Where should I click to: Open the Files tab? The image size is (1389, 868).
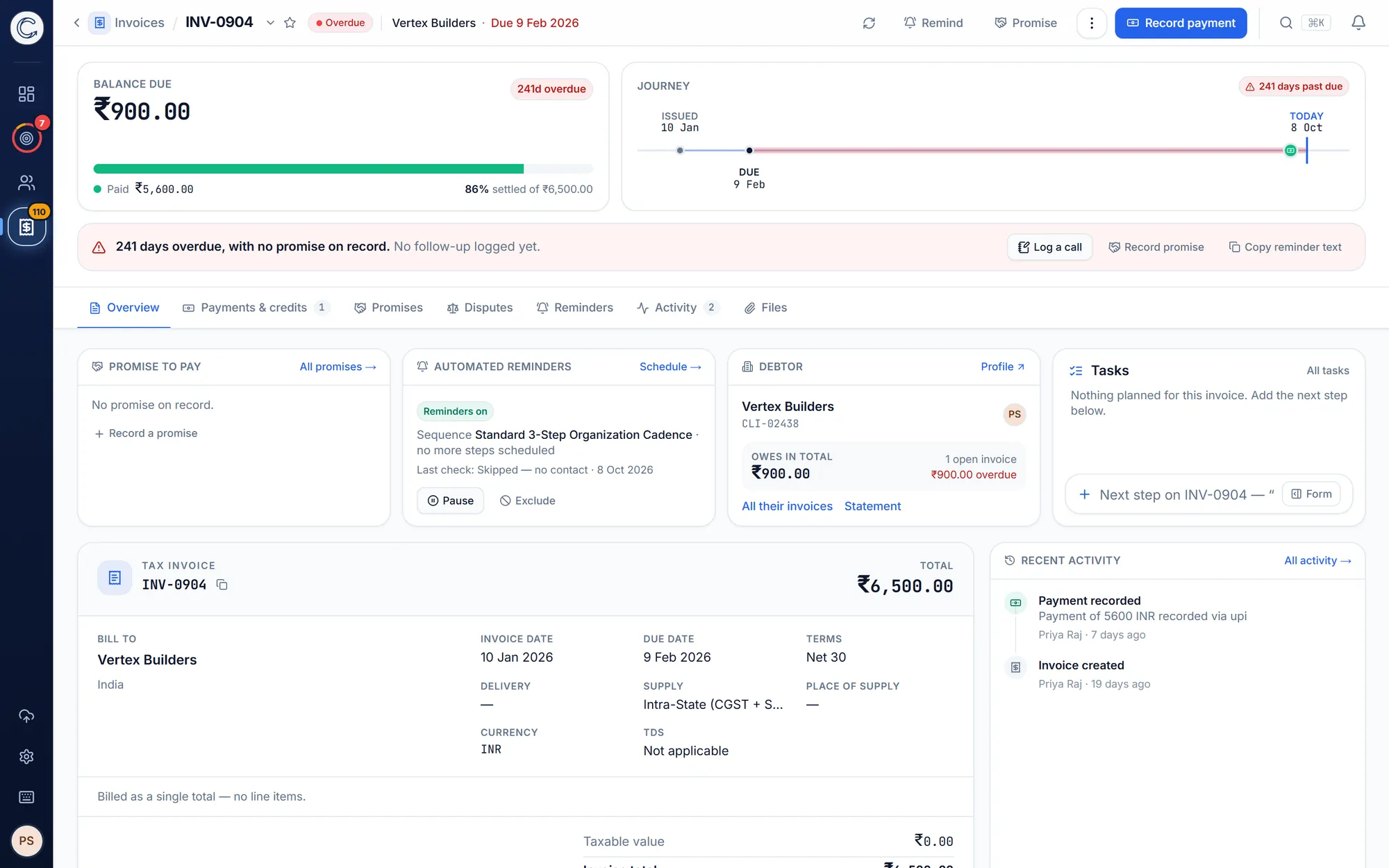pyautogui.click(x=765, y=308)
